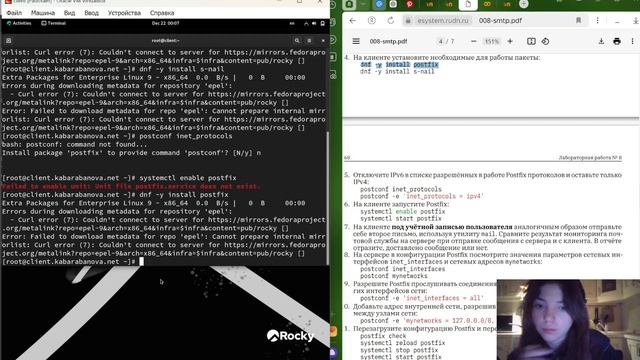Click 'systemctl start postfix' under step 6
Viewport: 640px width, 360px height.
pos(401,218)
